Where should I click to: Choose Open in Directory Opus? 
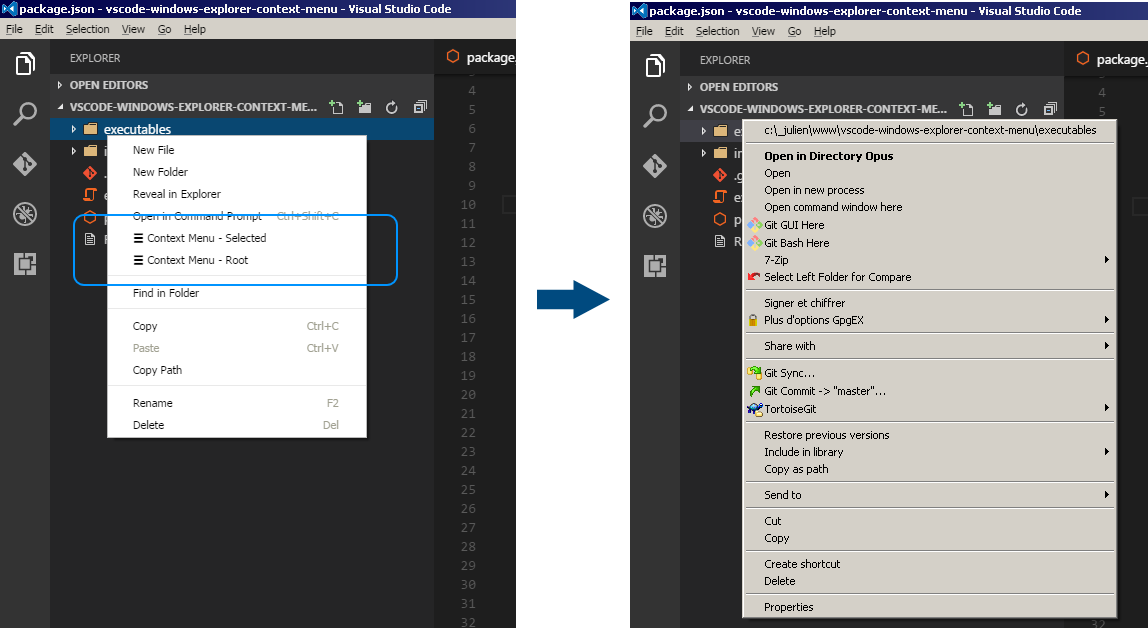pos(930,156)
